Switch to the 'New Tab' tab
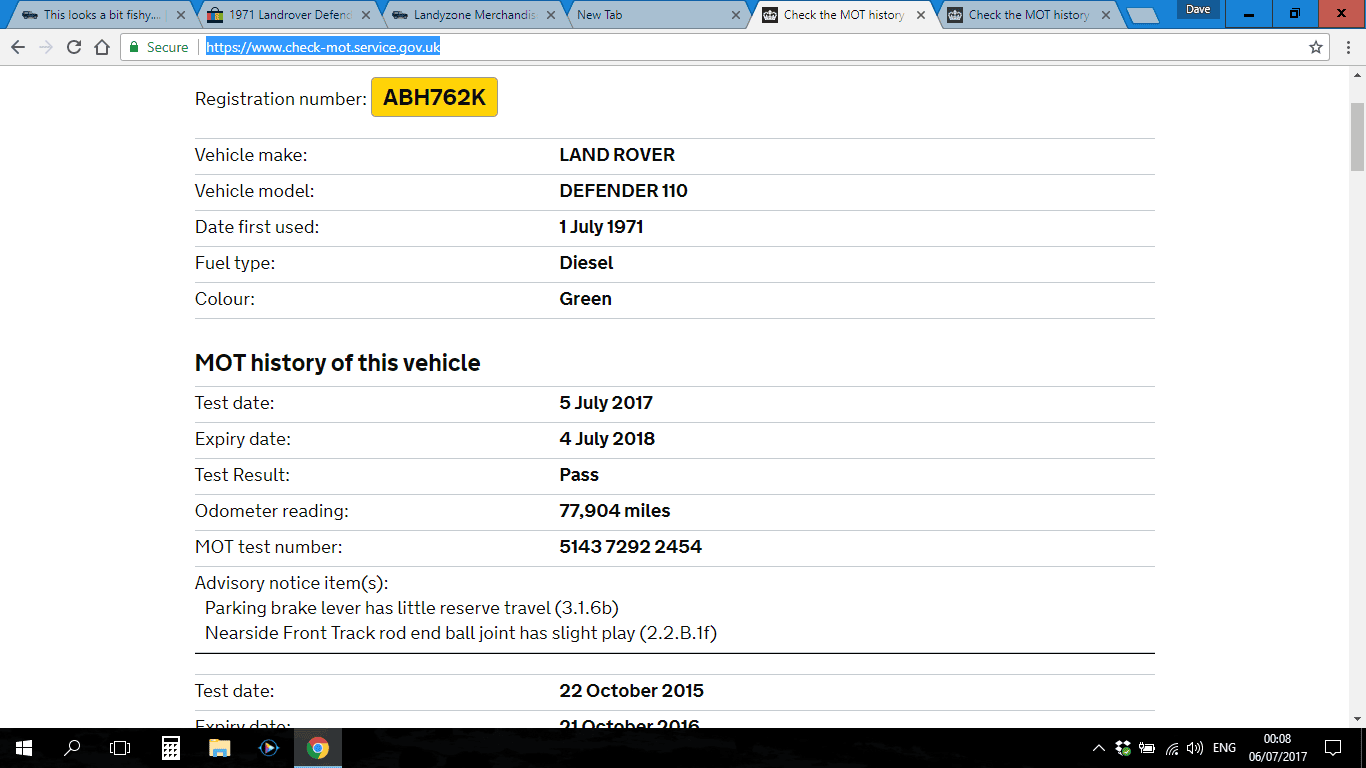Screen dimensions: 1366x768 pos(654,15)
